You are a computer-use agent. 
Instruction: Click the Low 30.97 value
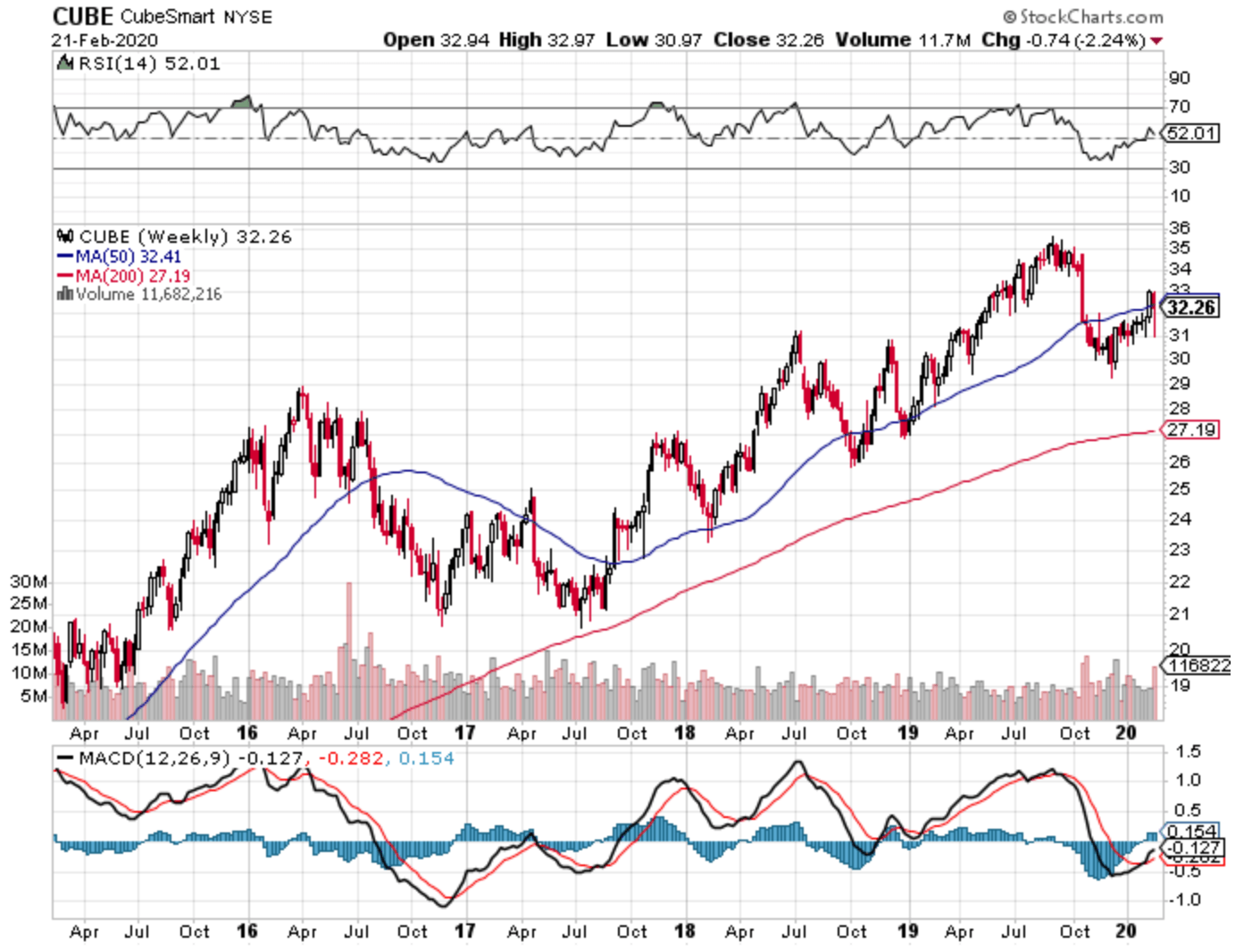point(654,40)
